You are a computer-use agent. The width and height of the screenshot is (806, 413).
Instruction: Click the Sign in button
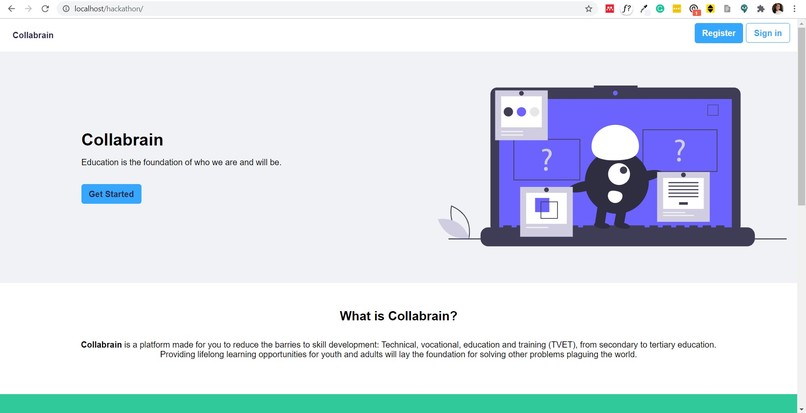tap(768, 33)
